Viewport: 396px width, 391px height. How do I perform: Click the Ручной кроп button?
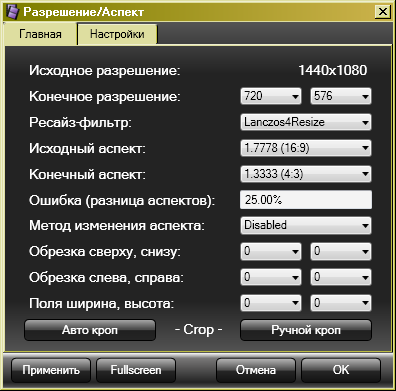tap(306, 330)
